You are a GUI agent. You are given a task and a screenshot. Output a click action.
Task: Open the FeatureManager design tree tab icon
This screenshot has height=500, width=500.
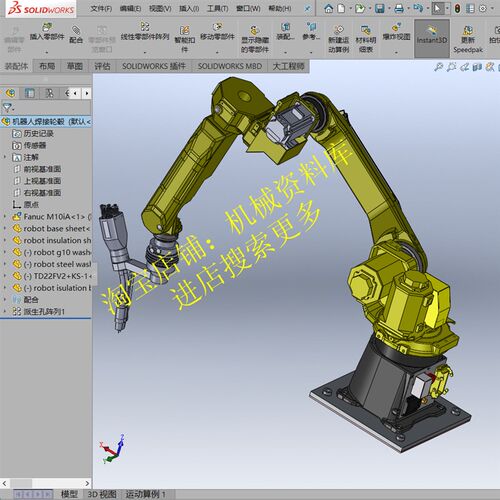(10, 93)
